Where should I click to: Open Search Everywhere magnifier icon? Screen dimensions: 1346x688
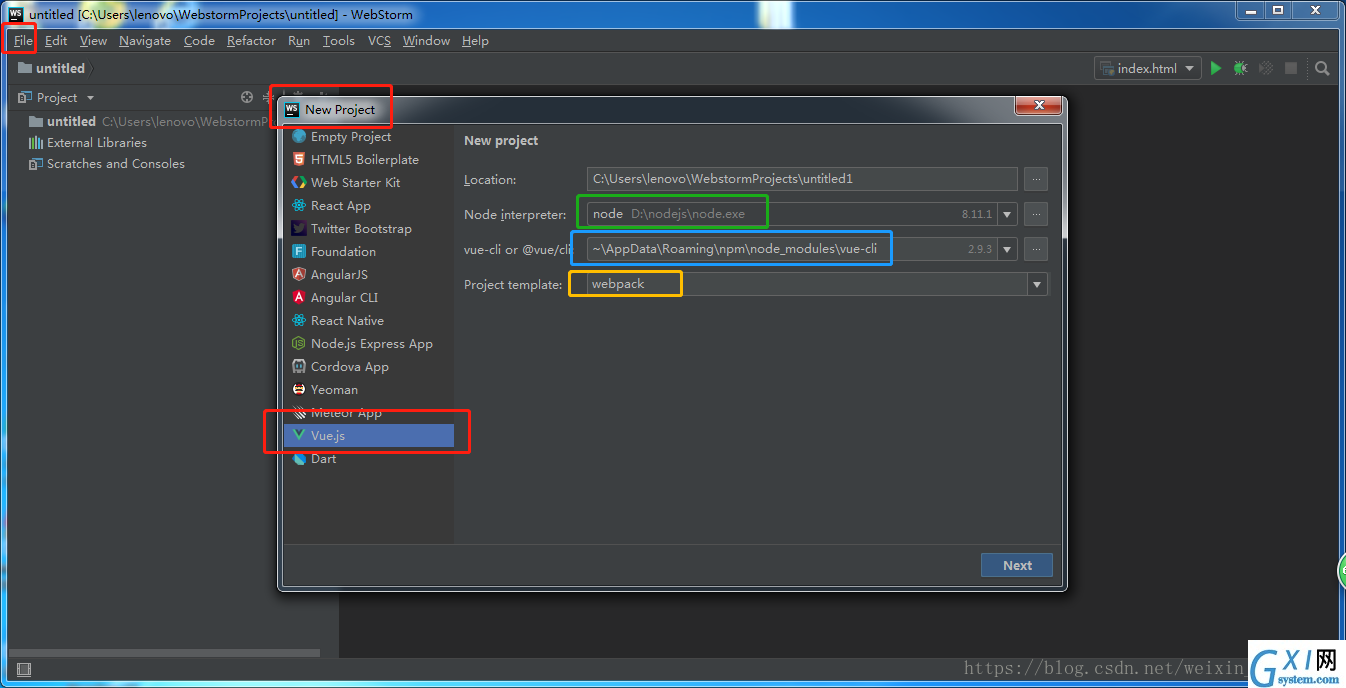[x=1322, y=68]
